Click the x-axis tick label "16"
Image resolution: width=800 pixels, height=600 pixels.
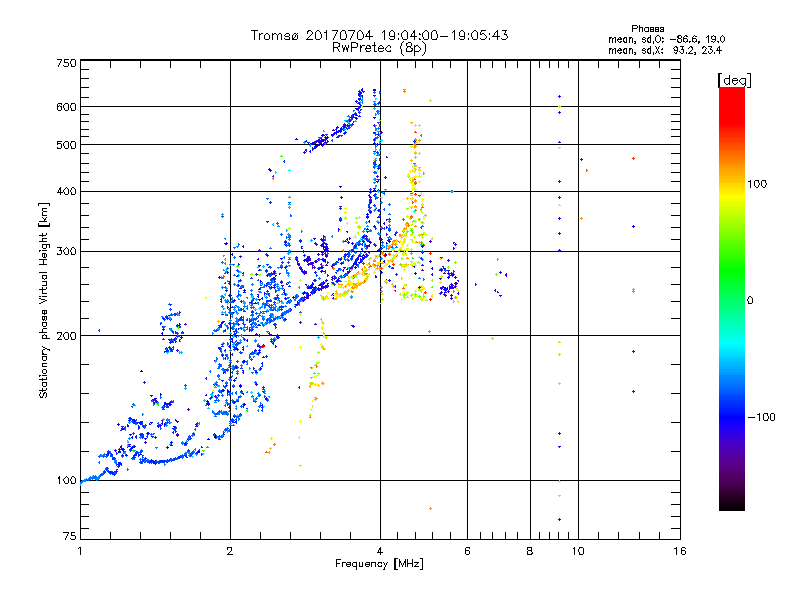point(680,551)
